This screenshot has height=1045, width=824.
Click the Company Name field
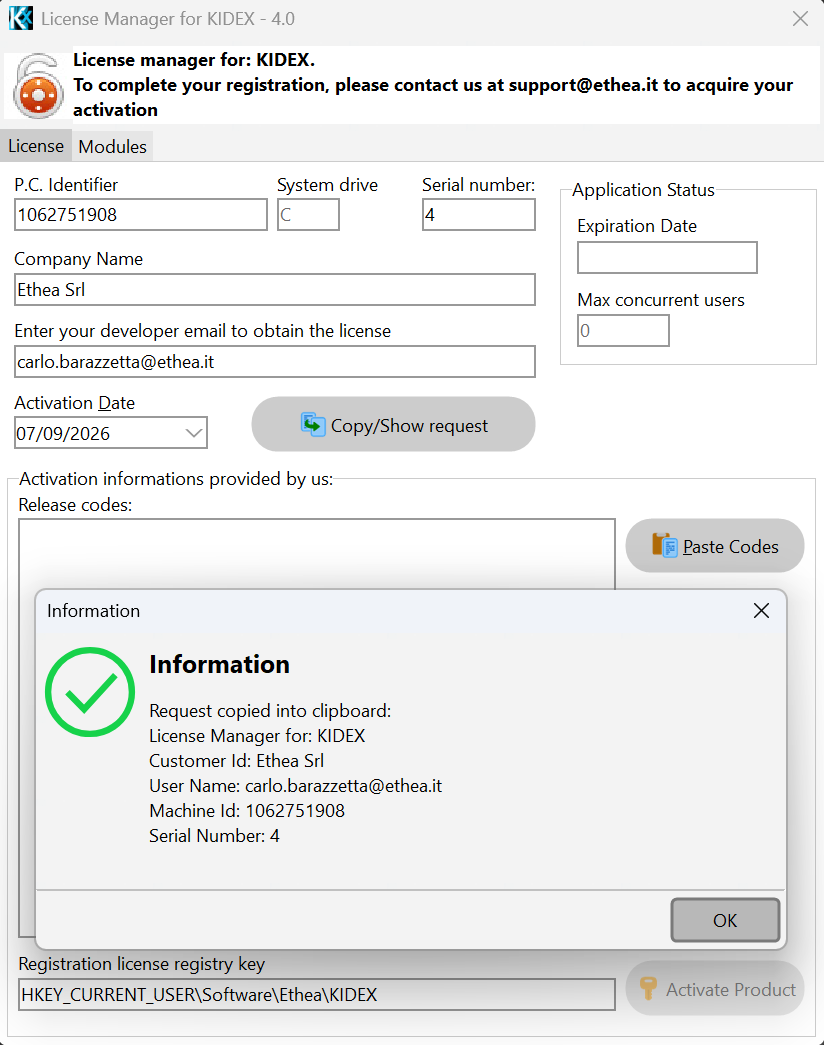point(275,289)
